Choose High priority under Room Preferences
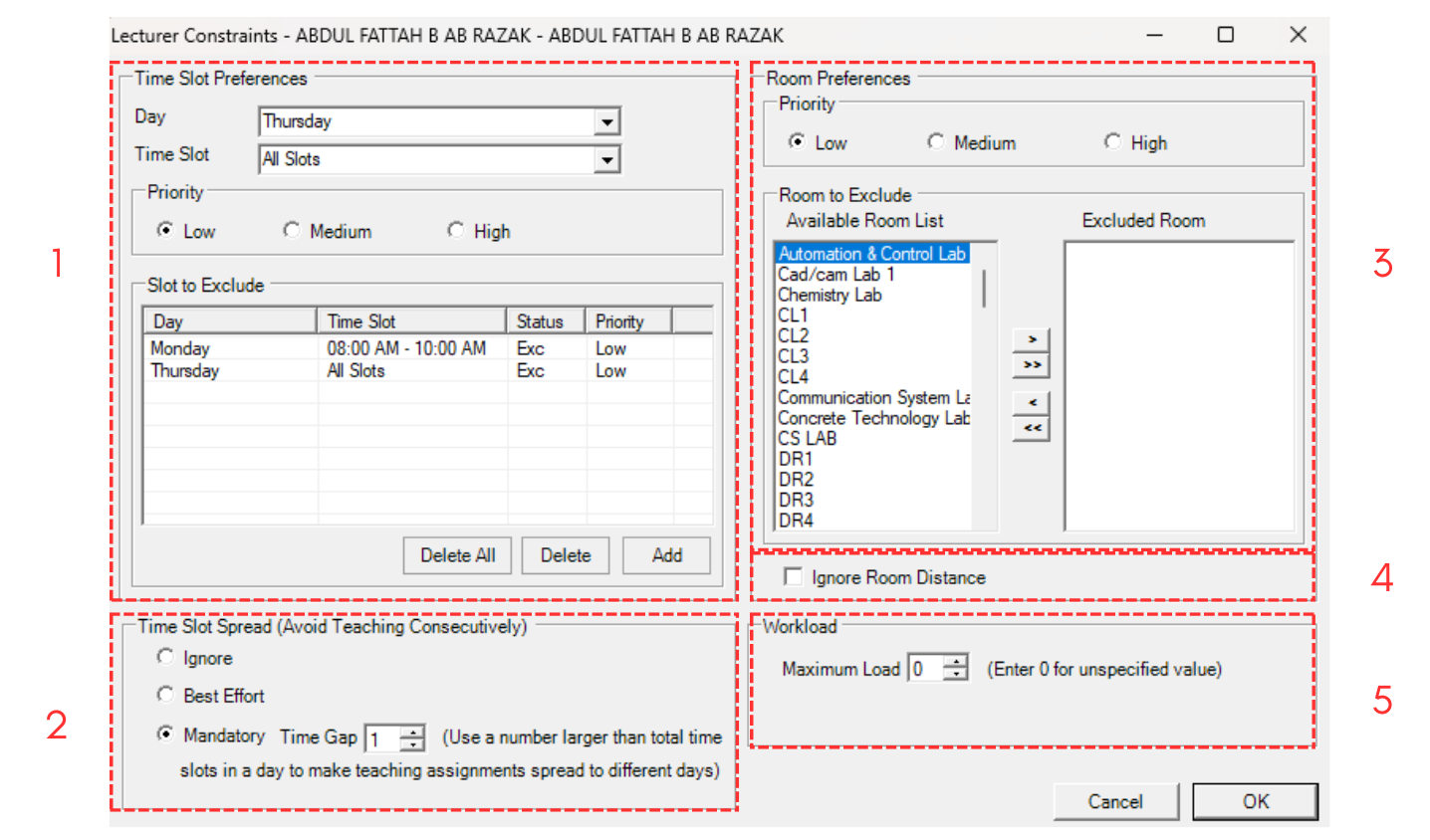The image size is (1430, 840). coord(1112,142)
